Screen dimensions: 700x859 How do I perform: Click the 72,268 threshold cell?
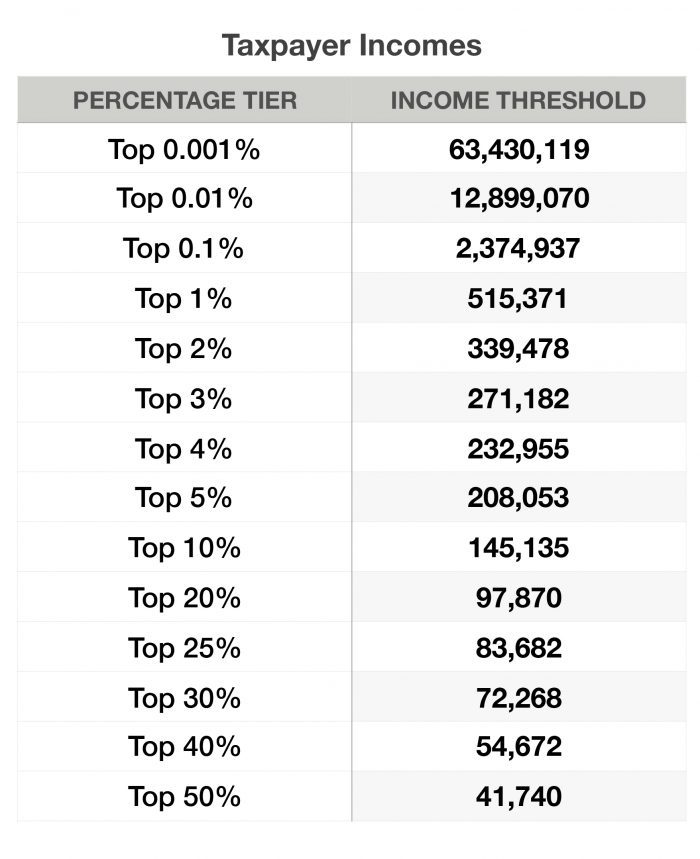click(517, 698)
